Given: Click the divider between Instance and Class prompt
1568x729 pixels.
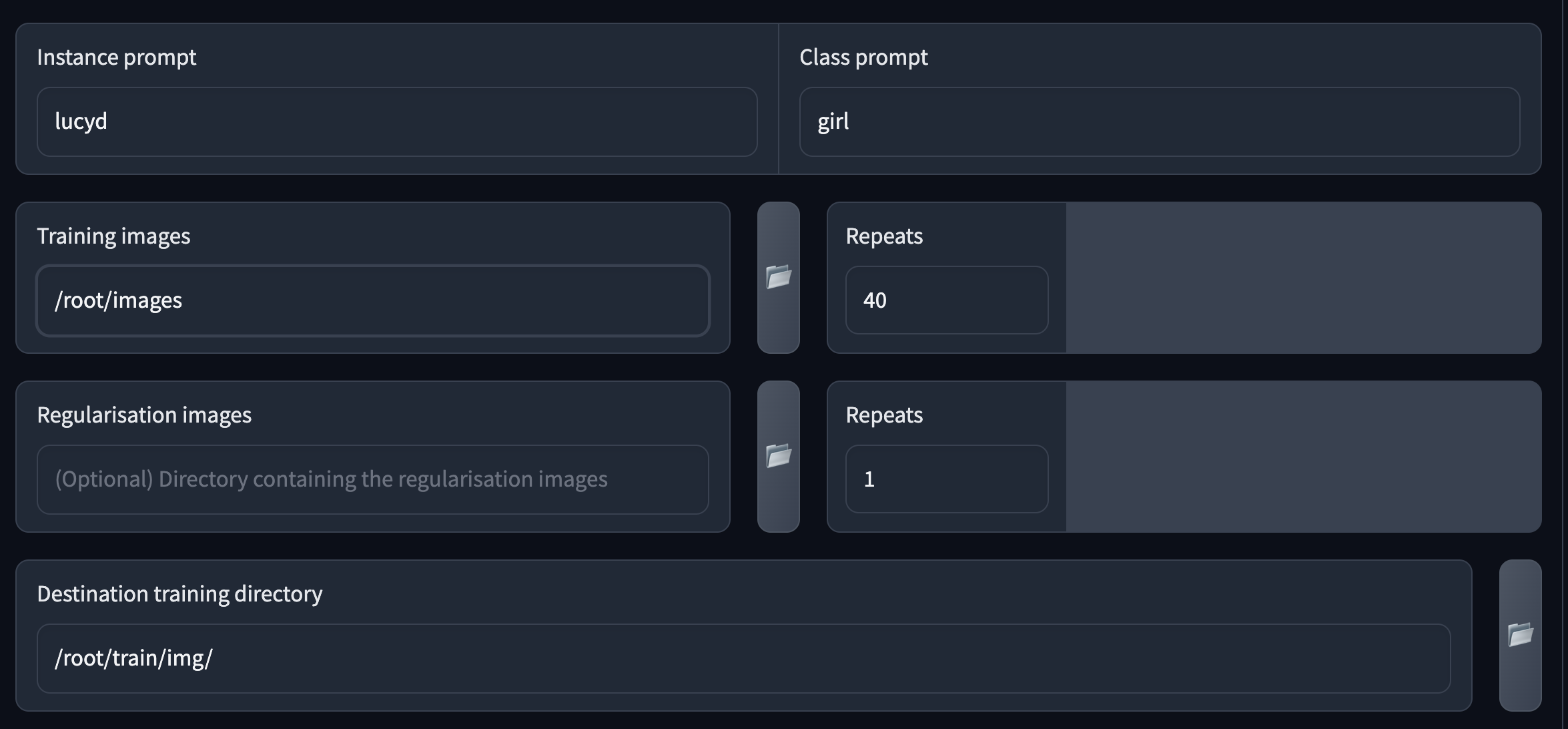Looking at the screenshot, I should 779,99.
